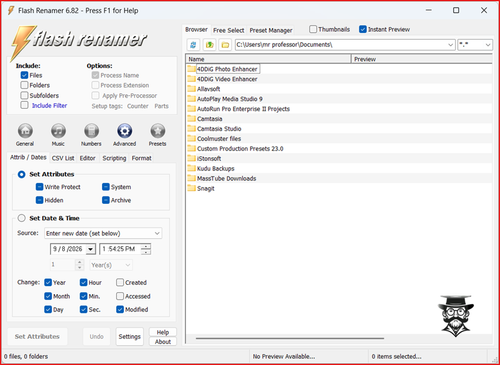Screen dimensions: 500x365
Task: Switch to the Free Select tab
Action: 229,30
